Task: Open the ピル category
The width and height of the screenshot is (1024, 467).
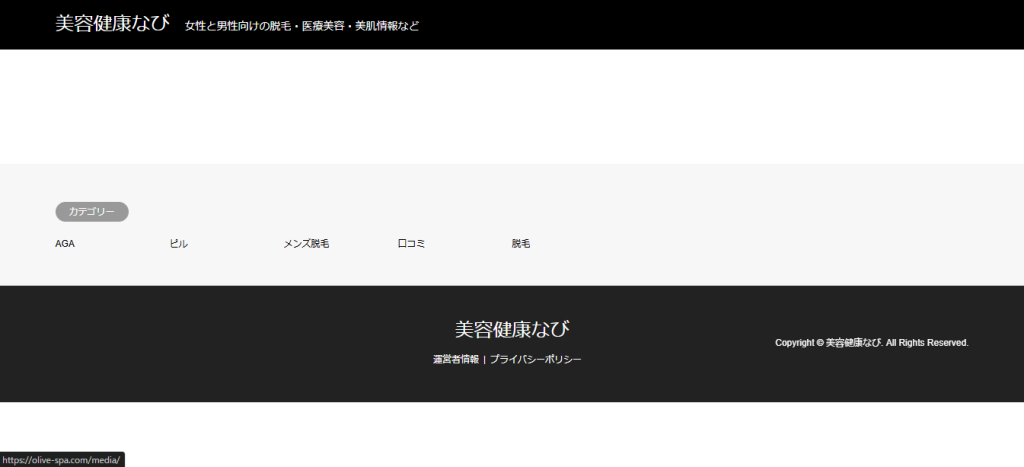Action: tap(179, 244)
